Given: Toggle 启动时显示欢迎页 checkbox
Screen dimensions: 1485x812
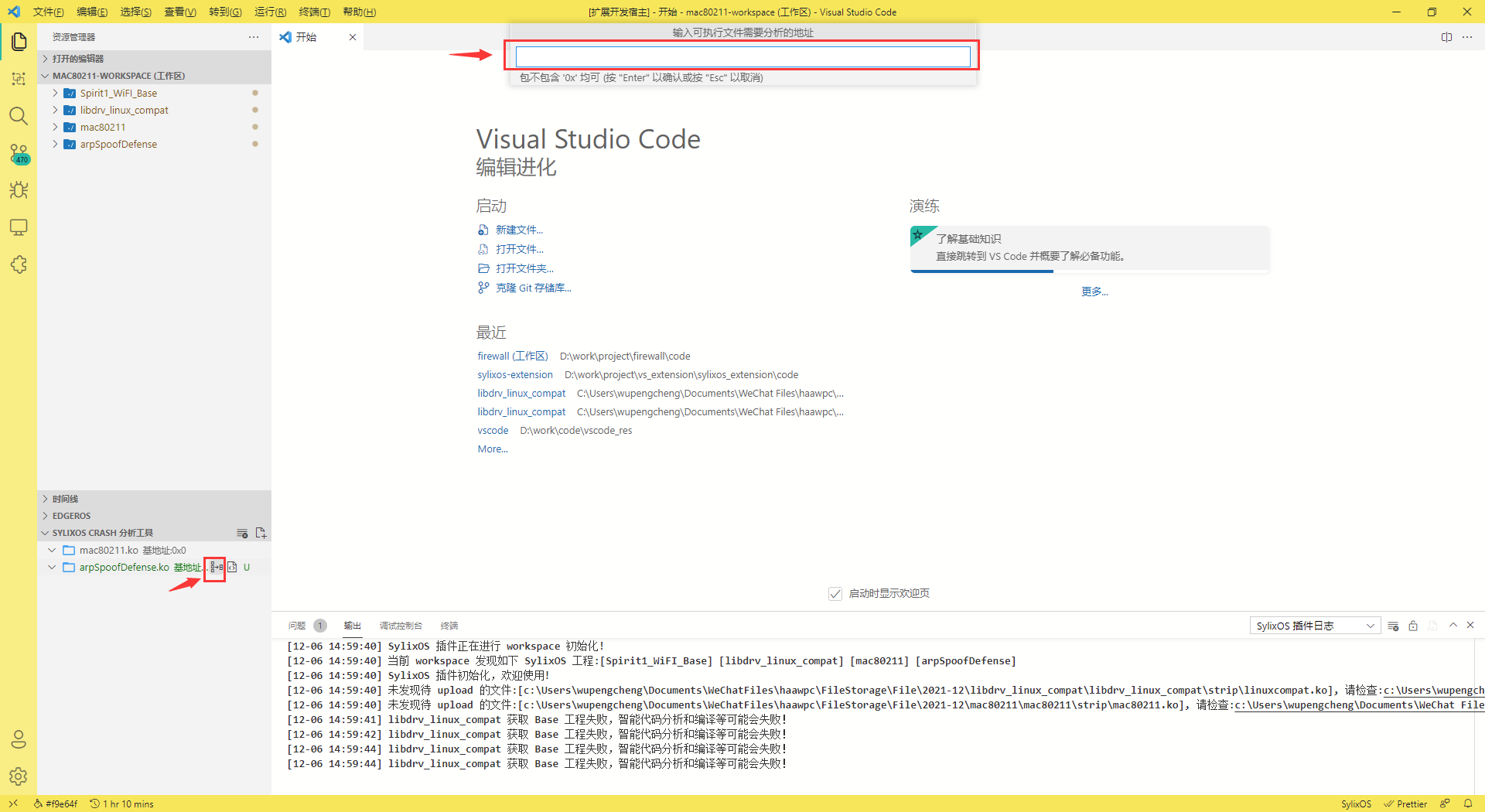Looking at the screenshot, I should tap(835, 594).
